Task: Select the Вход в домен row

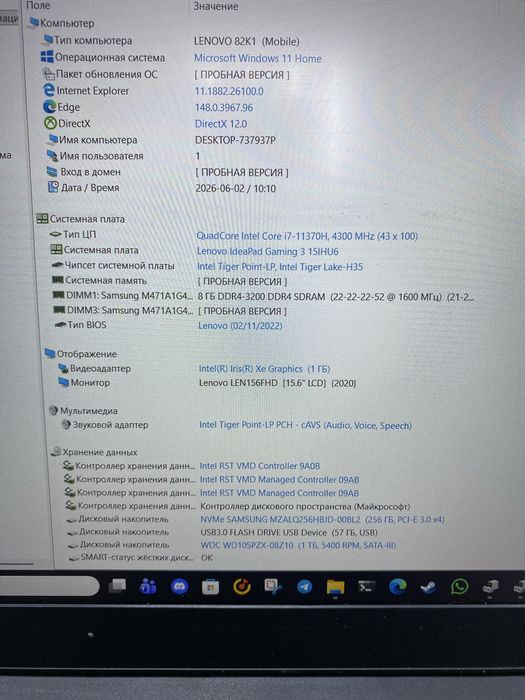Action: [x=168, y=172]
